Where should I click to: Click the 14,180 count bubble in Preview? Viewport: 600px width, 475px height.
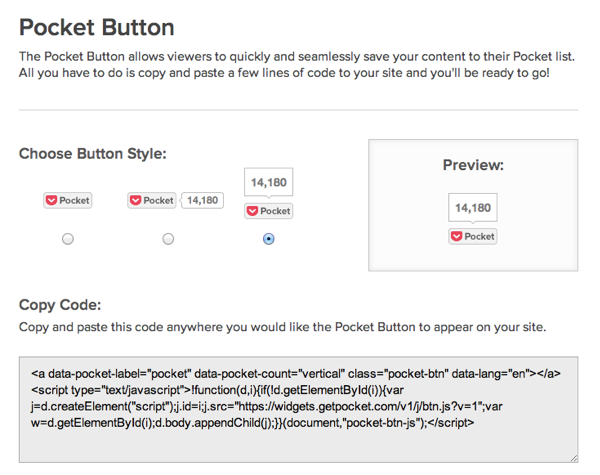tap(473, 207)
